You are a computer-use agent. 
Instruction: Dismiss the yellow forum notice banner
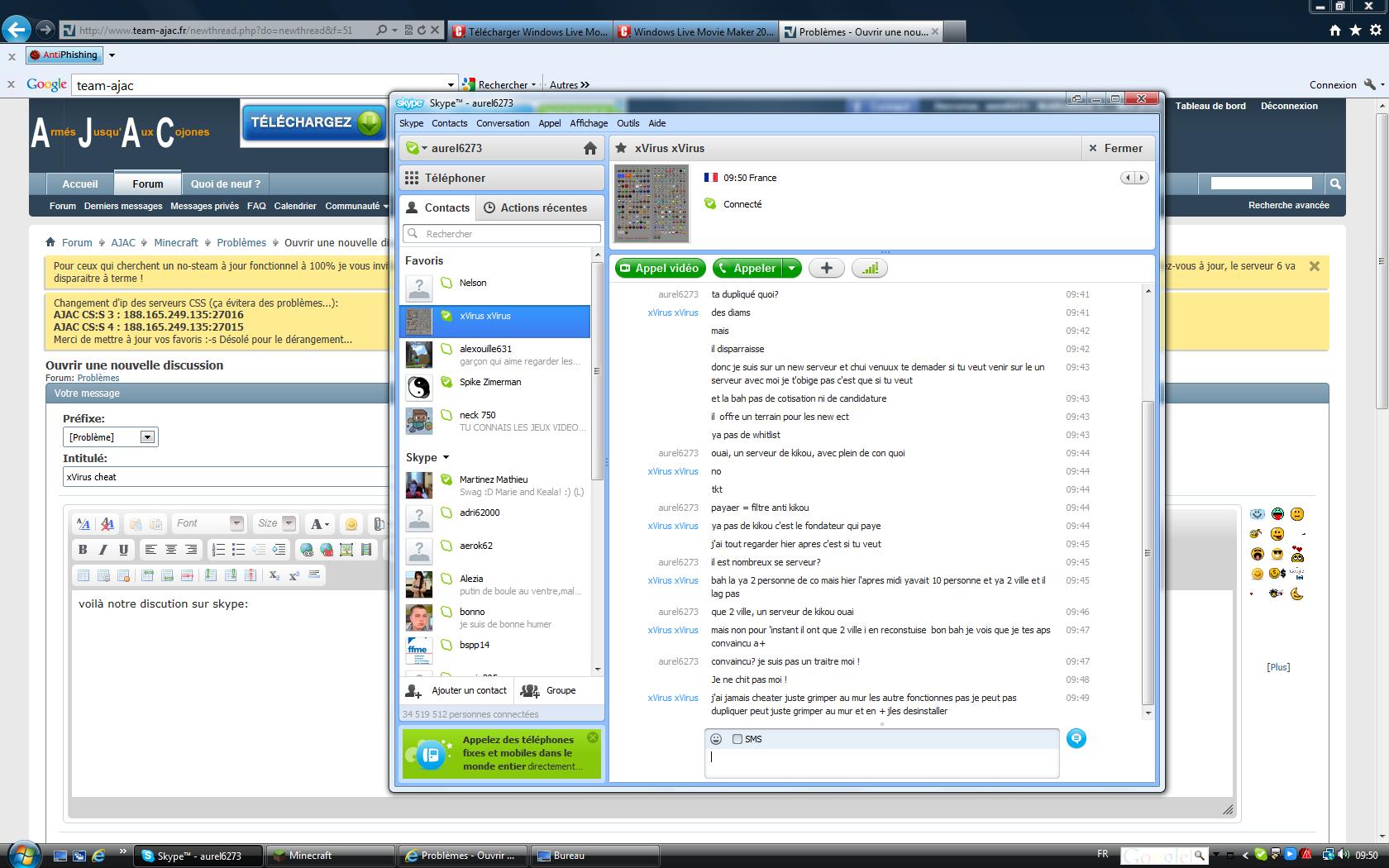pos(1314,266)
